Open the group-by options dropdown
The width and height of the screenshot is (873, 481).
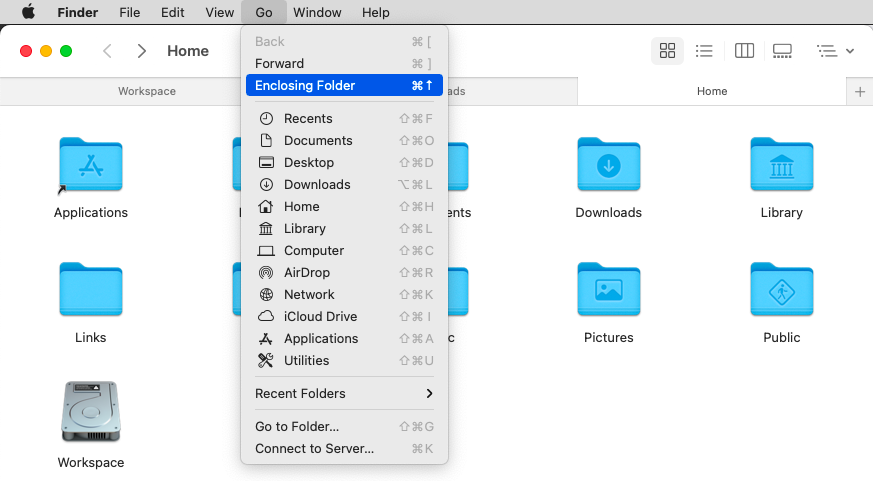point(835,51)
